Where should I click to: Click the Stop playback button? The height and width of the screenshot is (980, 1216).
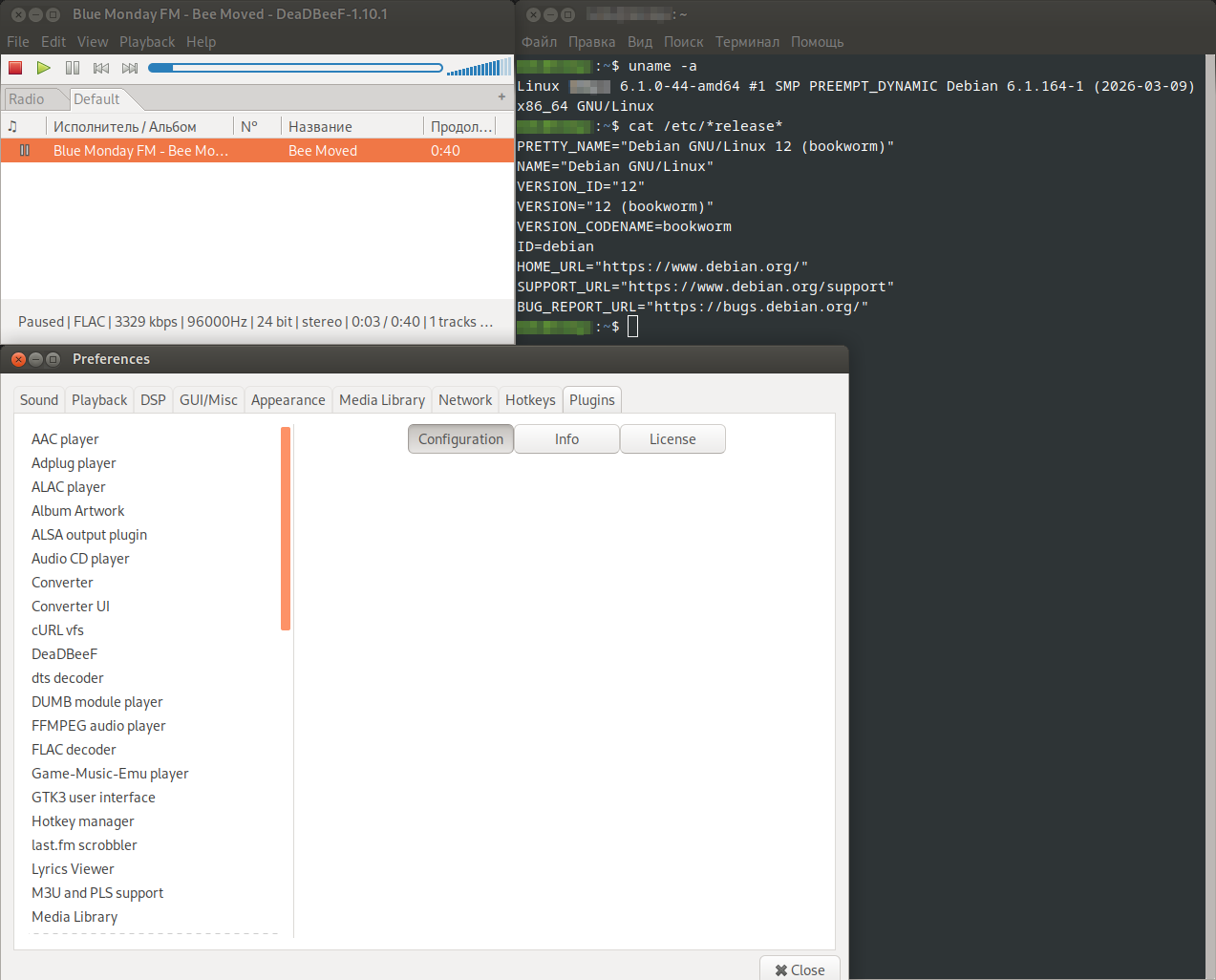tap(15, 68)
